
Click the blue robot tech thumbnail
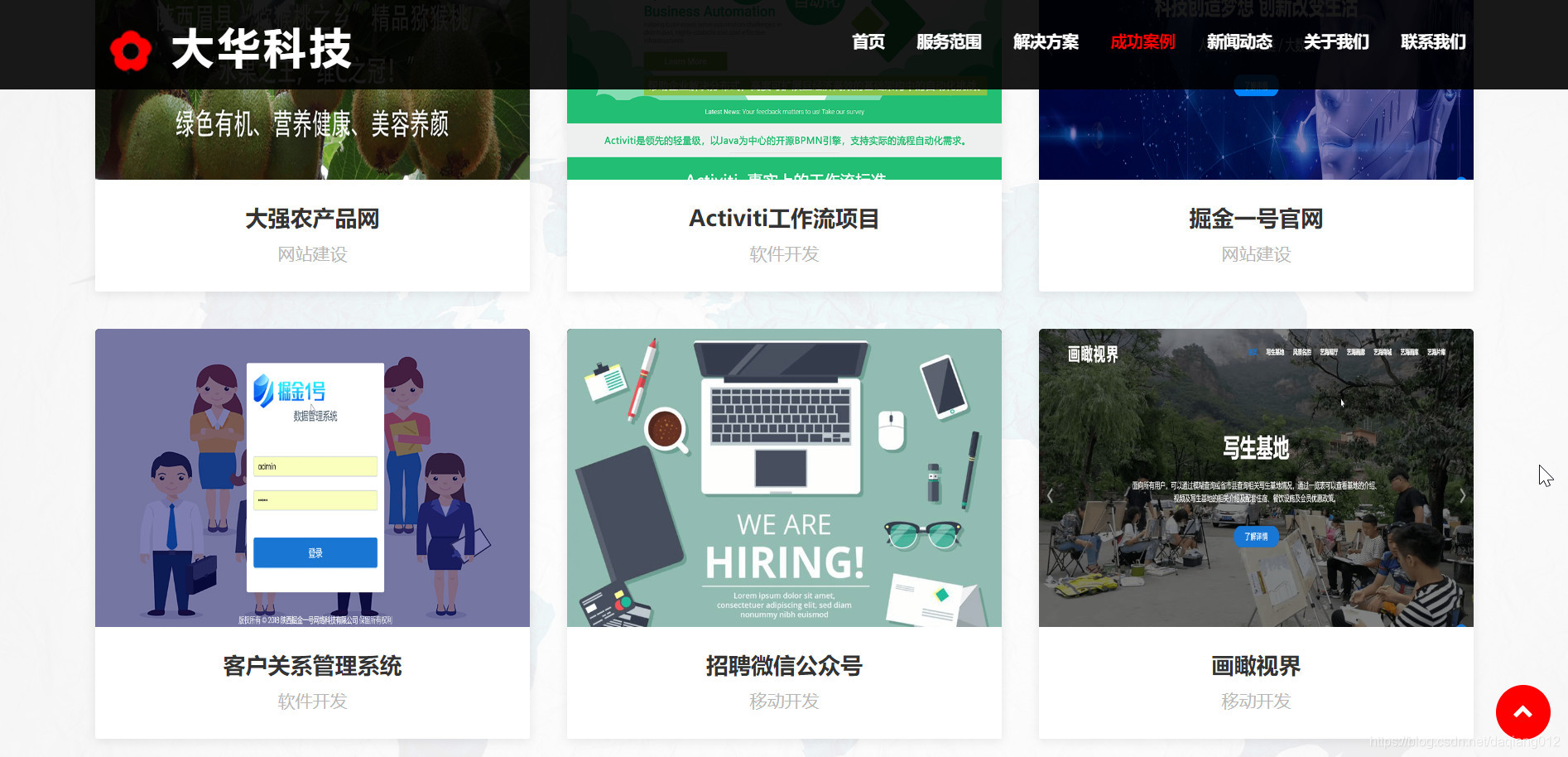(1256, 134)
